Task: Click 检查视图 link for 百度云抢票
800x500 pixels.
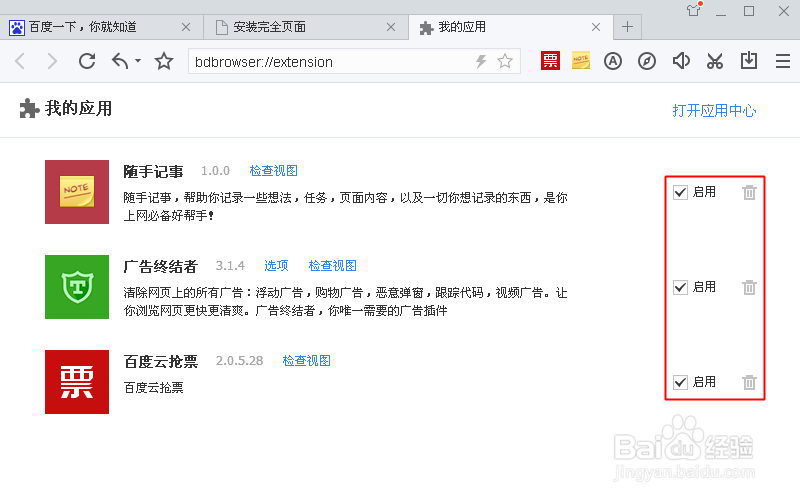Action: tap(306, 360)
